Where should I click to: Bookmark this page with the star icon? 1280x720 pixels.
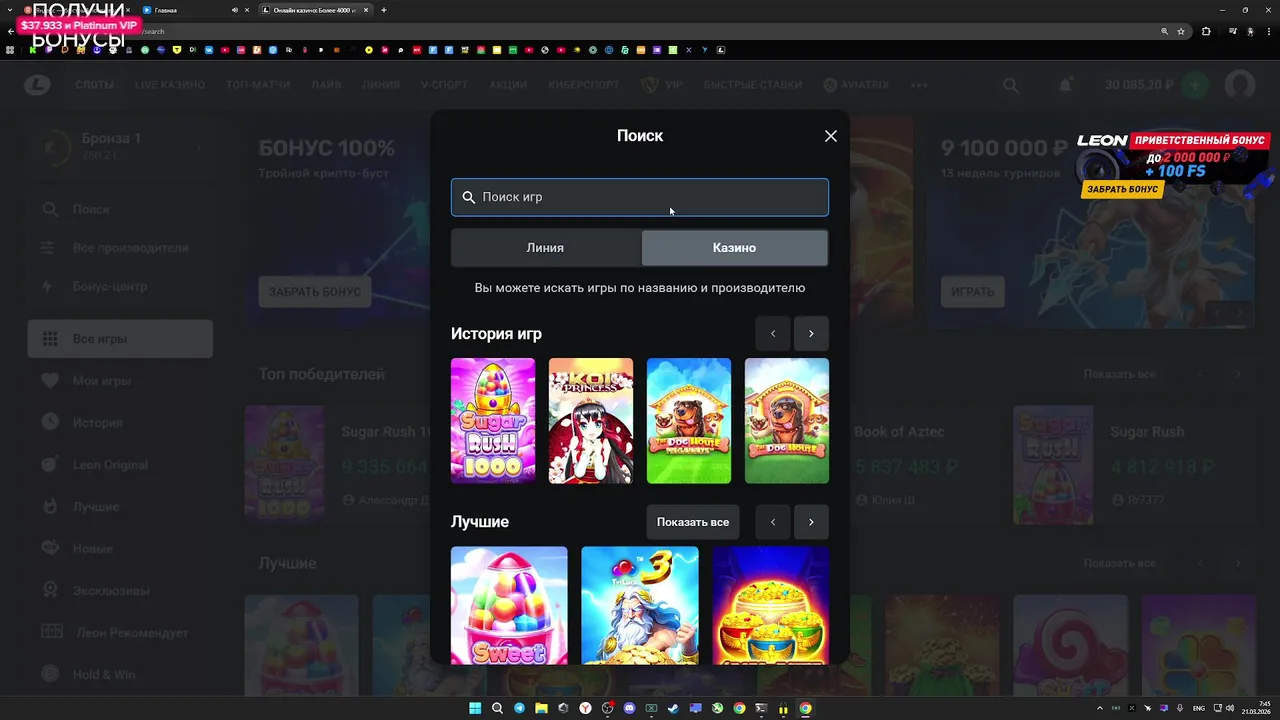tap(1181, 31)
